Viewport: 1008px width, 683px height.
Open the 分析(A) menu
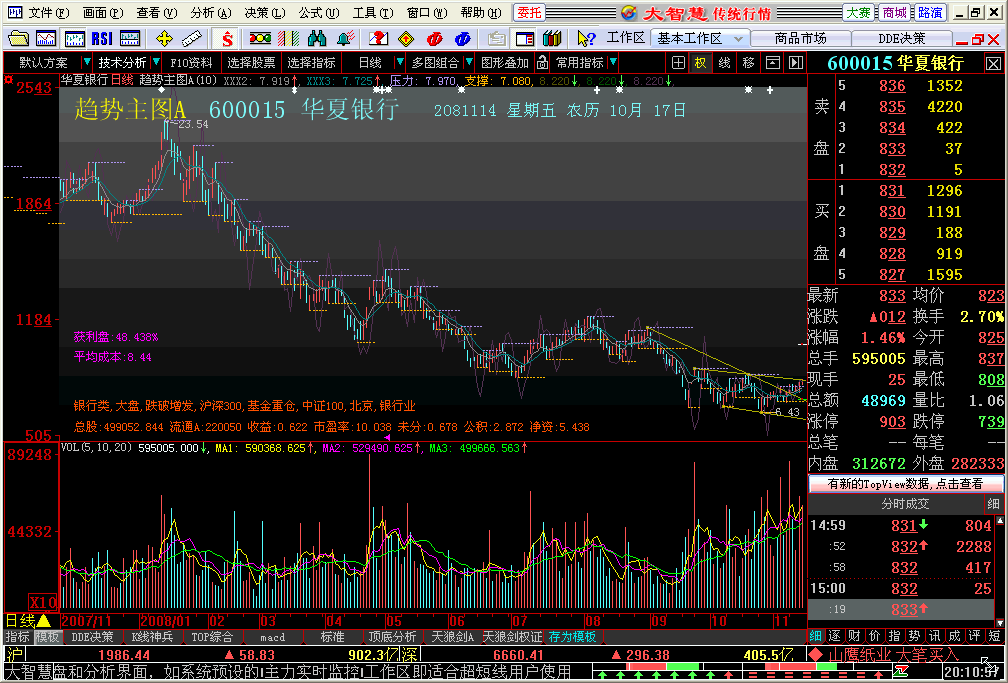pos(210,12)
